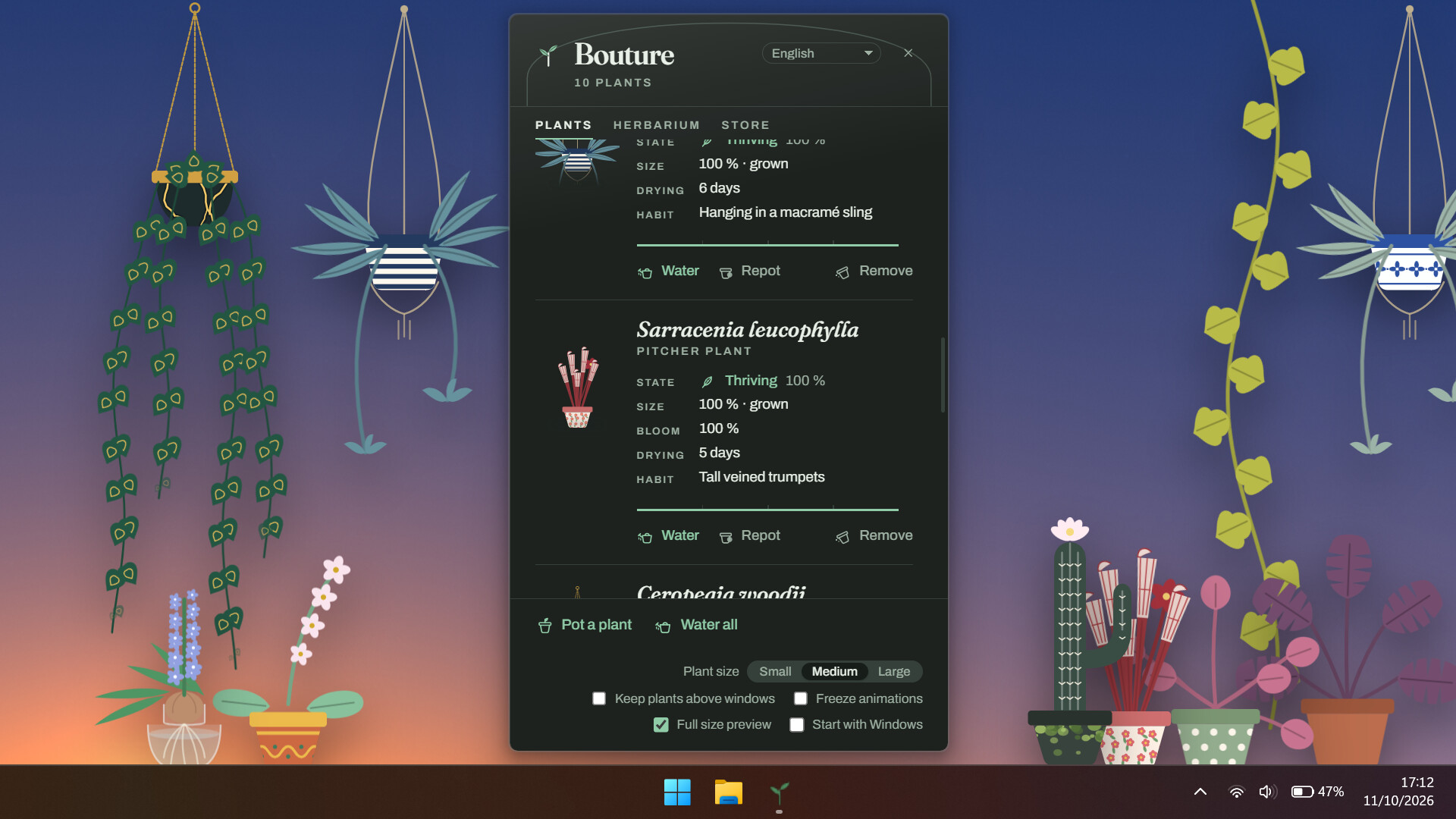This screenshot has width=1456, height=819.
Task: Click the Sarracenia leucophylla plant name
Action: 748,330
